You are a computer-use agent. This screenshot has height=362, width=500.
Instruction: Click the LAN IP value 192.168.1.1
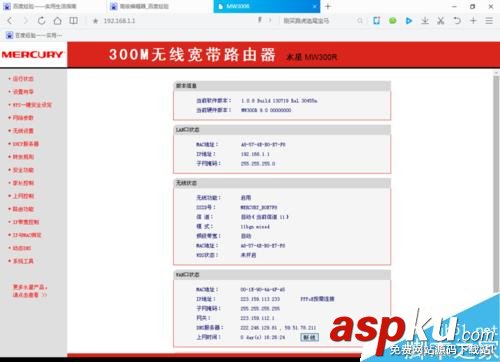click(255, 154)
